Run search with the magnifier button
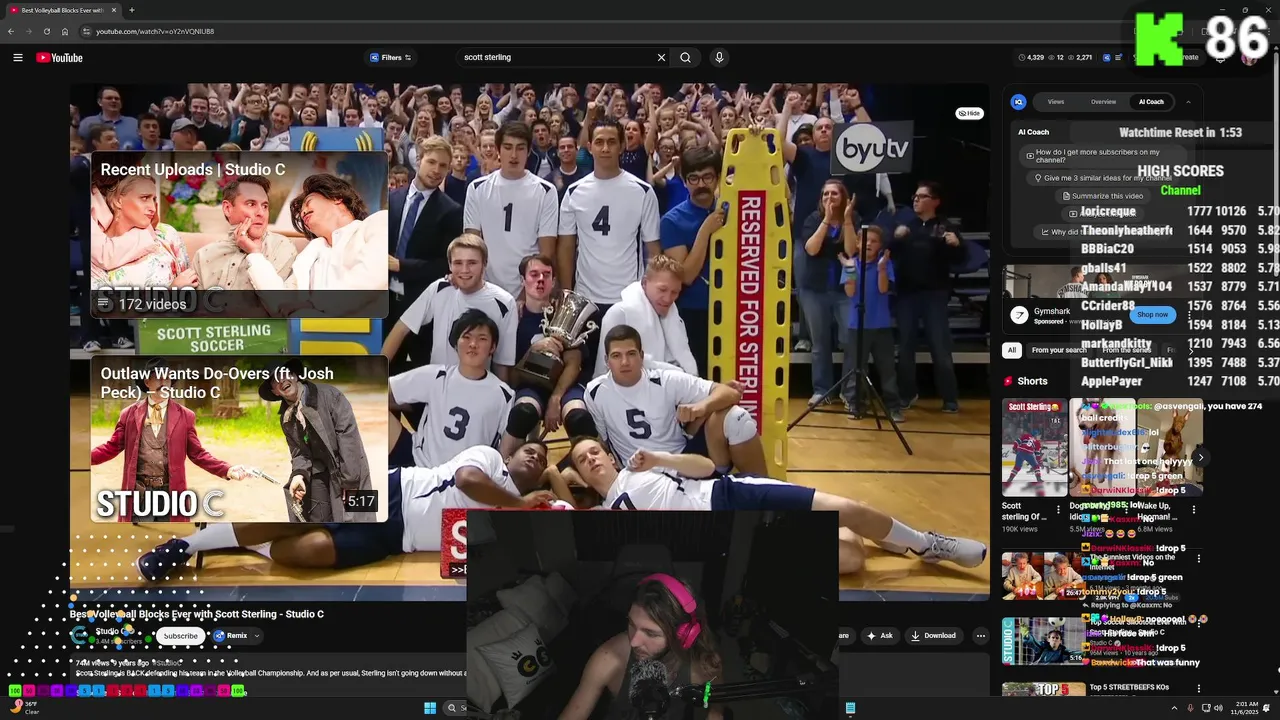 [685, 57]
